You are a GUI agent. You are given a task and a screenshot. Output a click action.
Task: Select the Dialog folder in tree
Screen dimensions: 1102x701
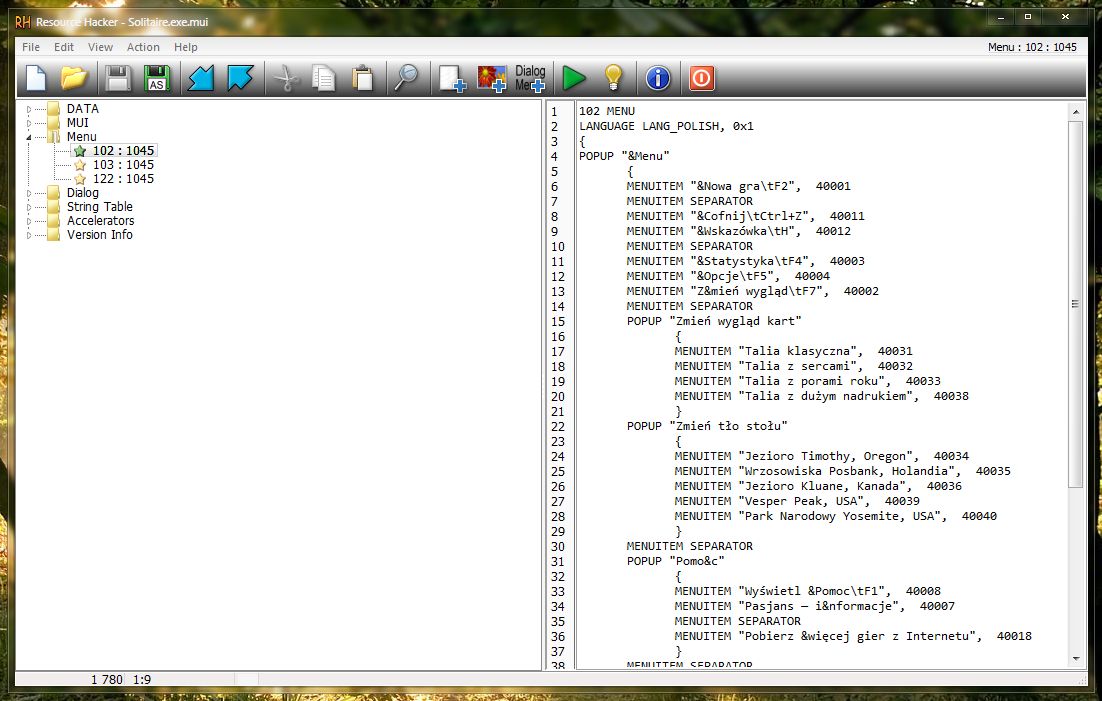82,193
